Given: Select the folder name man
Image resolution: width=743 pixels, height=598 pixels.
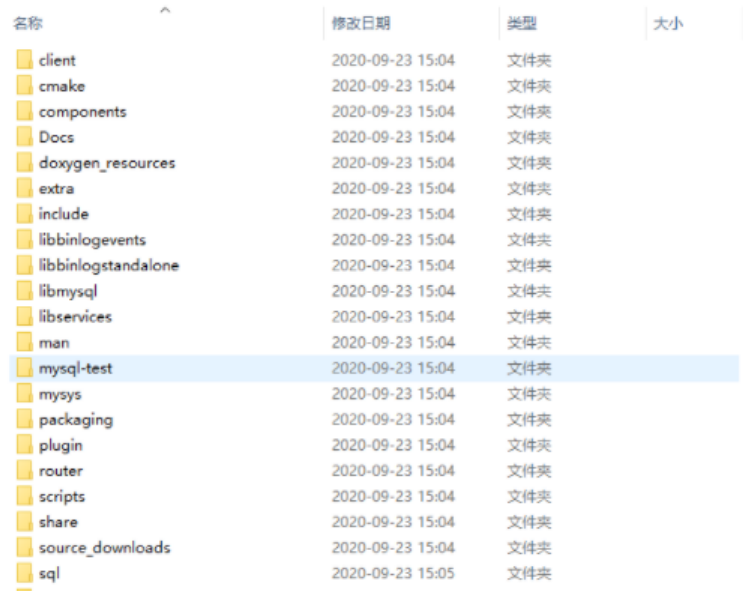Looking at the screenshot, I should click(x=54, y=343).
